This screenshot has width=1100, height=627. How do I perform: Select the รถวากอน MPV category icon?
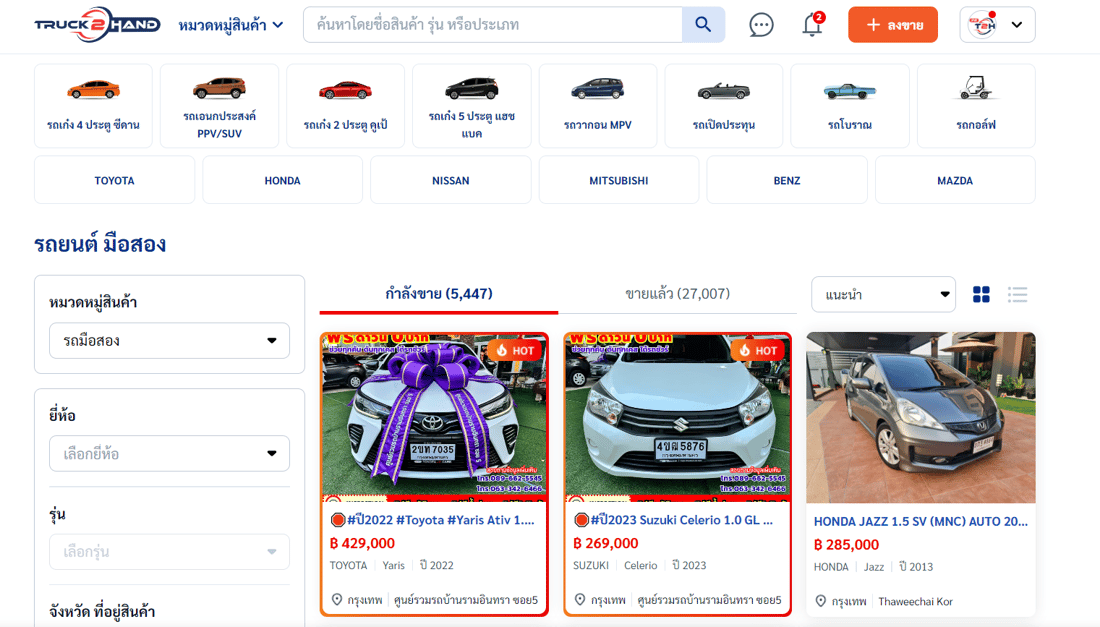click(598, 106)
